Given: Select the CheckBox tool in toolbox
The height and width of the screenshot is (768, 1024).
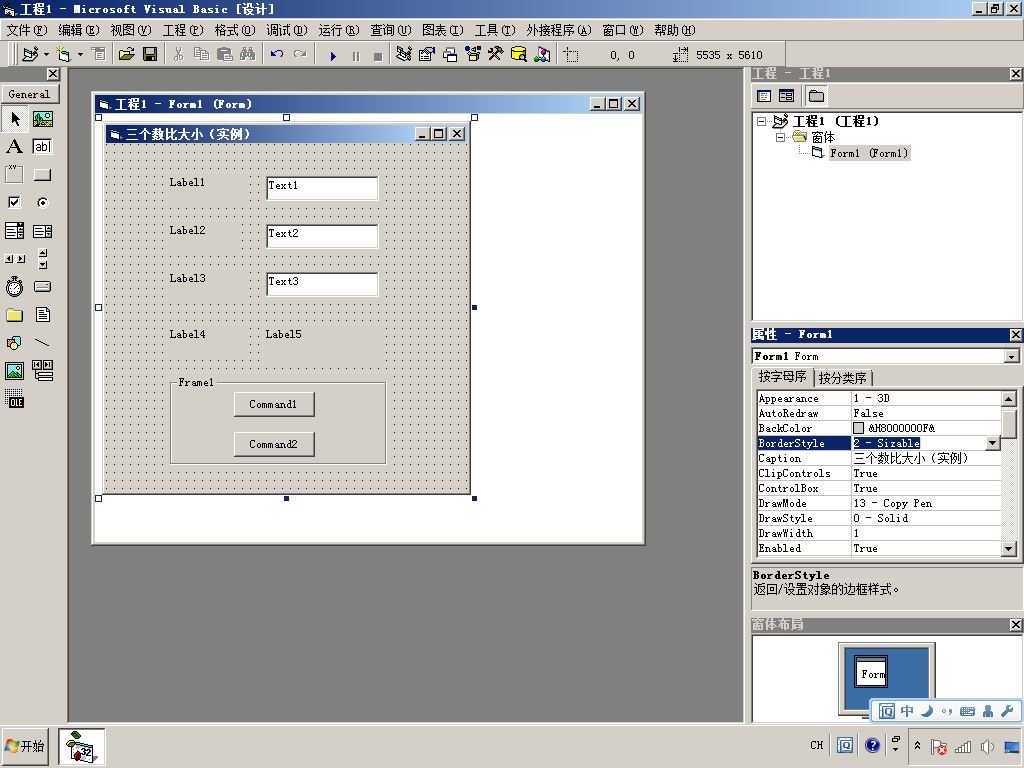Looking at the screenshot, I should pos(14,202).
